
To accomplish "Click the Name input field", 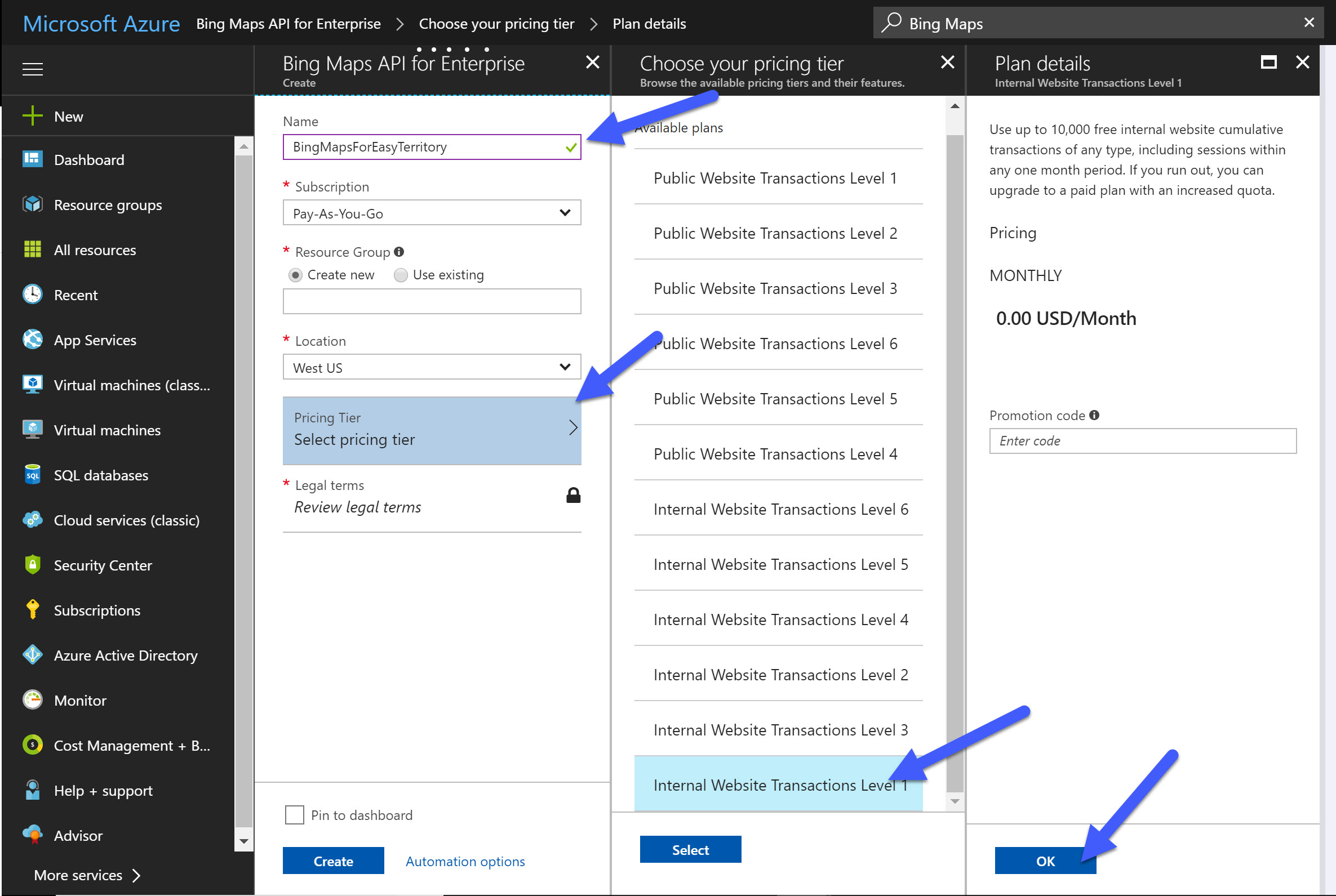I will (x=432, y=147).
